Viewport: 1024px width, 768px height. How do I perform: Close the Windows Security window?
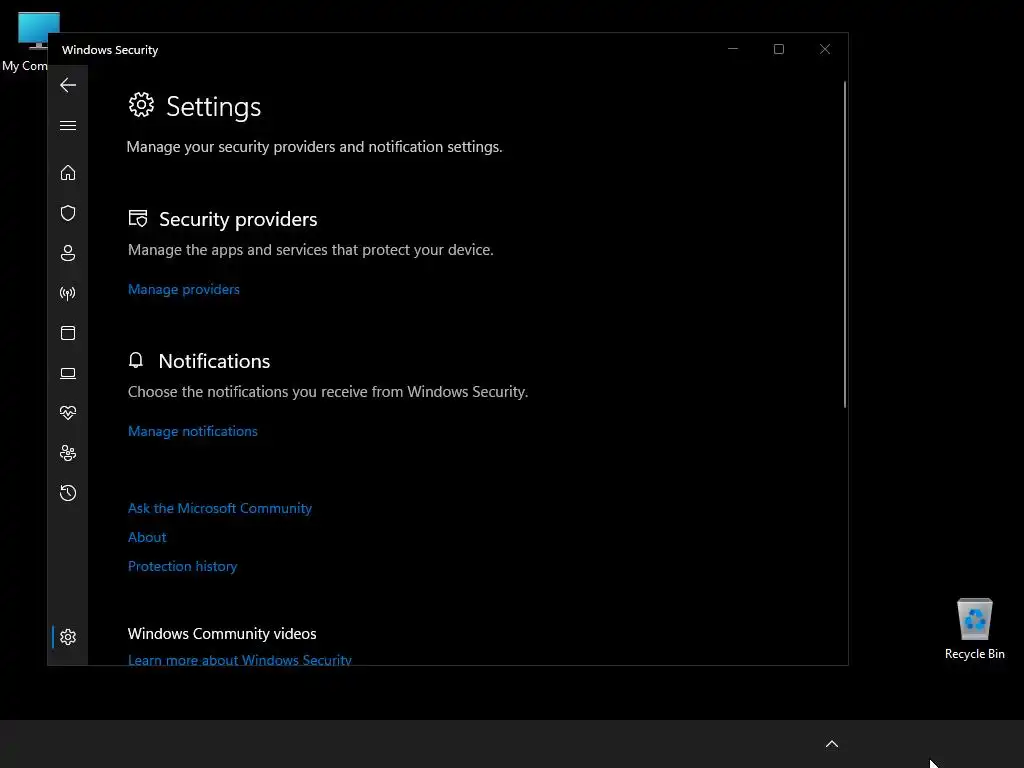tap(825, 49)
